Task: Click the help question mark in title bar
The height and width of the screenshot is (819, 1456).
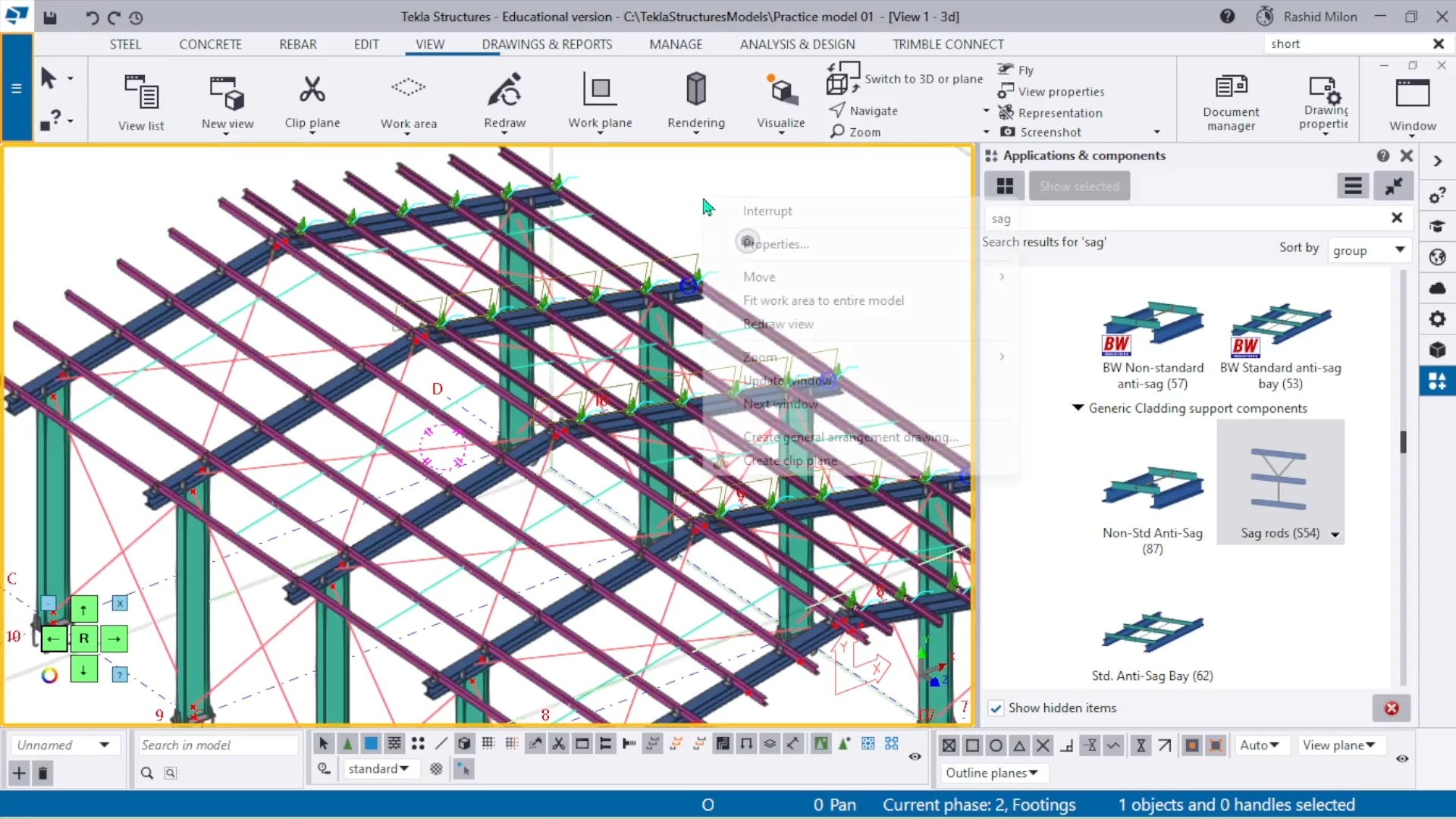Action: pos(1227,16)
